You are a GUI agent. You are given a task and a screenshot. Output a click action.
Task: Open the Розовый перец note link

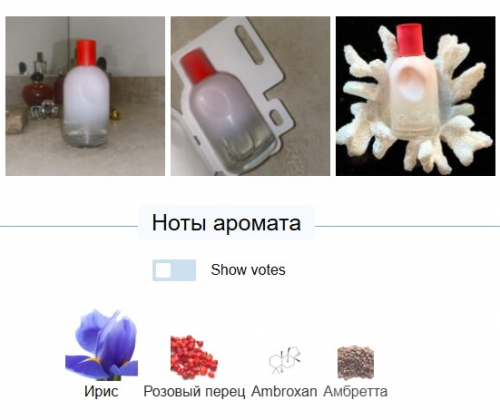tap(194, 391)
